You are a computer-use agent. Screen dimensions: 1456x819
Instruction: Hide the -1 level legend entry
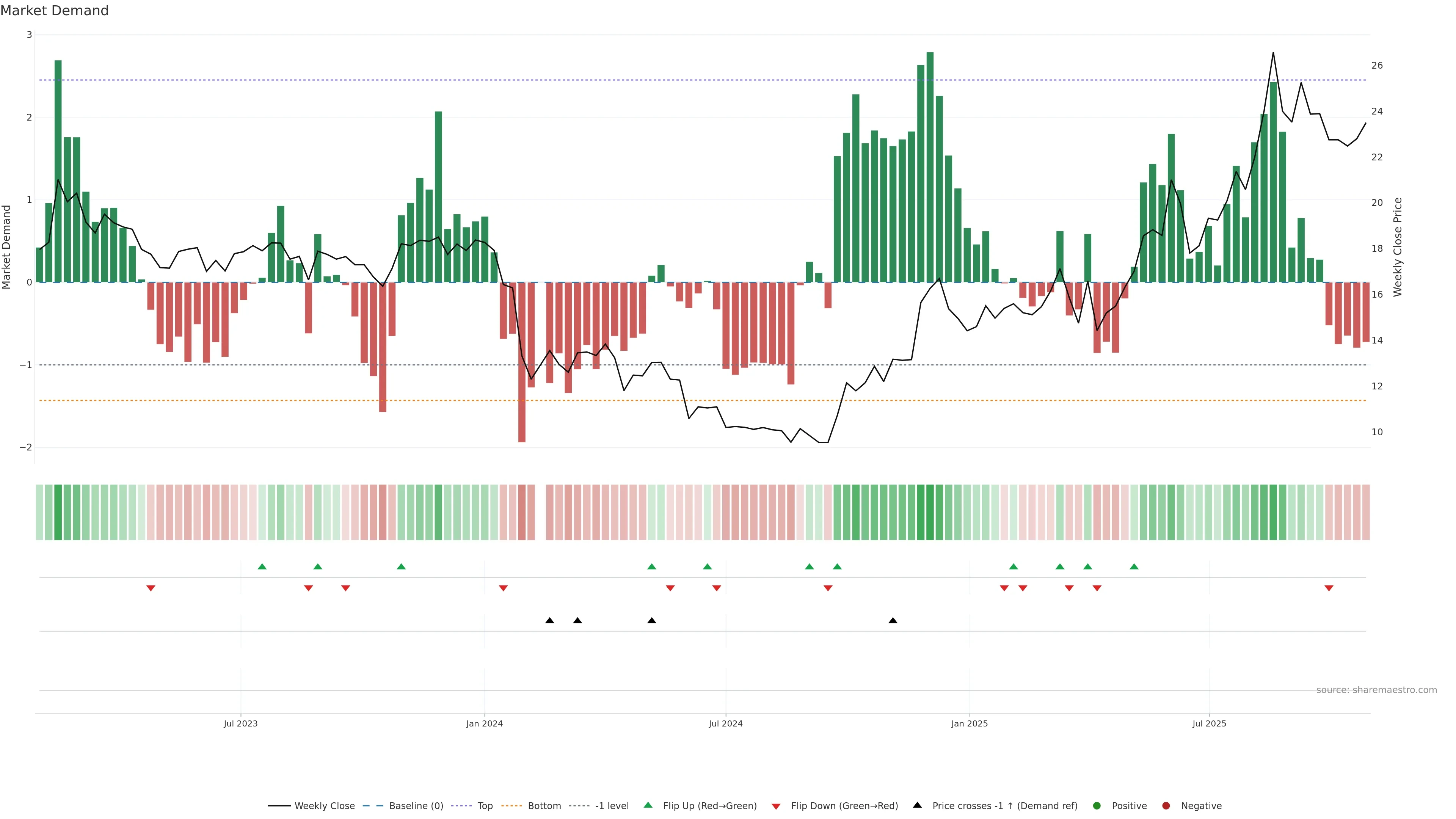click(612, 805)
